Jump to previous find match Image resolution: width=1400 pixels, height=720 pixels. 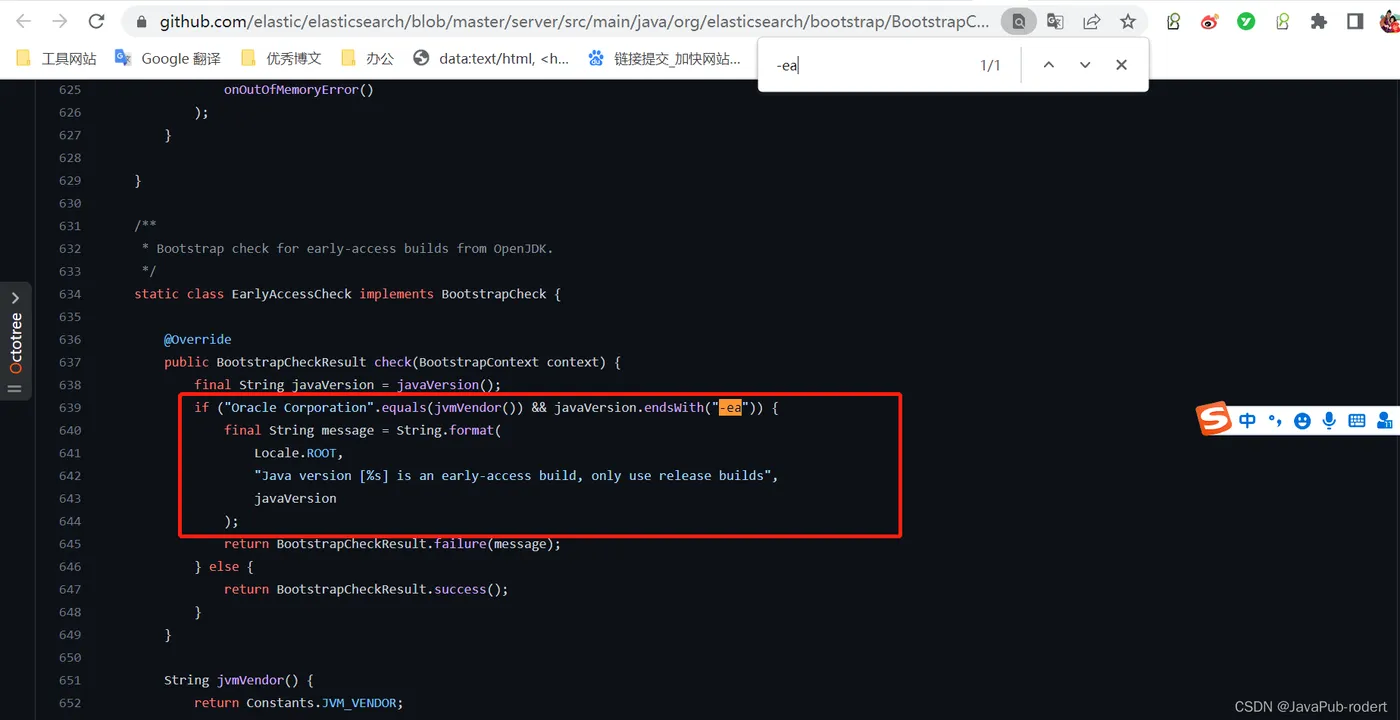pyautogui.click(x=1048, y=65)
